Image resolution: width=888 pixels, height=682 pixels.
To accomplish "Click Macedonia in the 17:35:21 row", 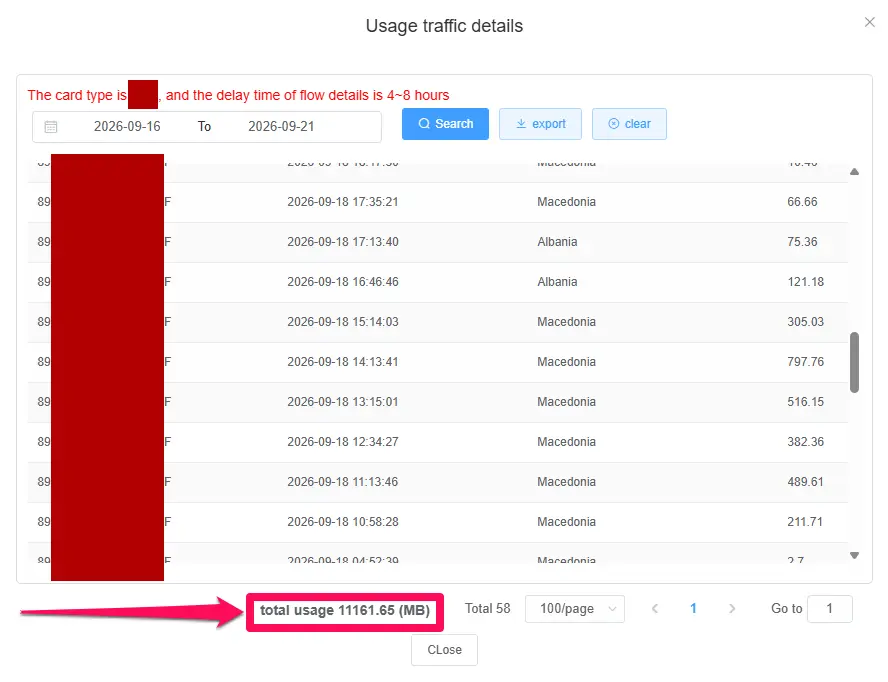I will pyautogui.click(x=566, y=202).
